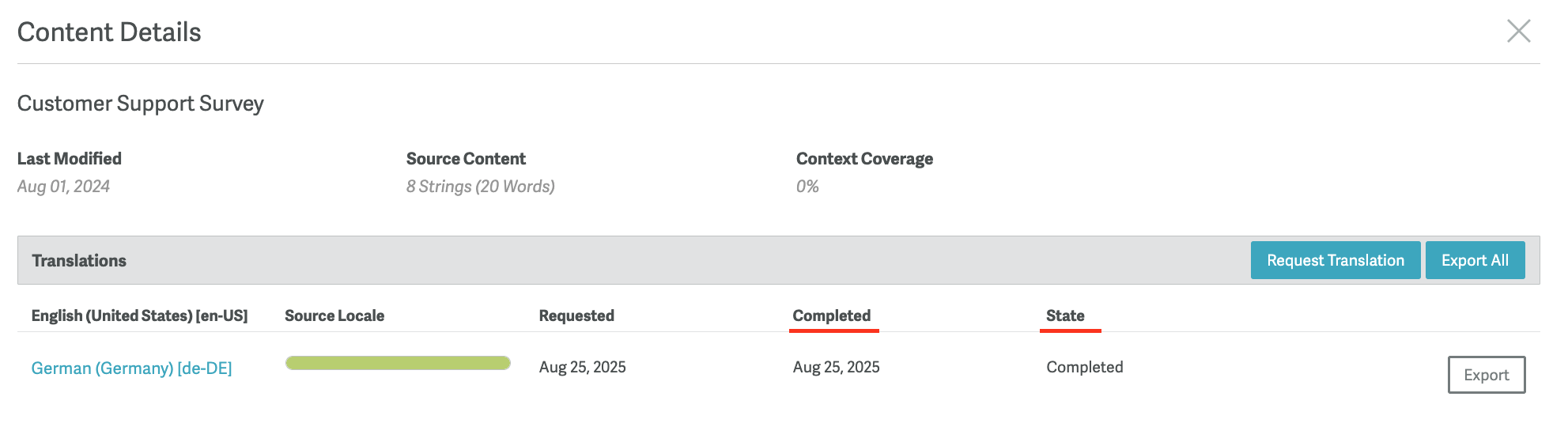Select the State column header
Image resolution: width=1568 pixels, height=442 pixels.
tap(1064, 315)
